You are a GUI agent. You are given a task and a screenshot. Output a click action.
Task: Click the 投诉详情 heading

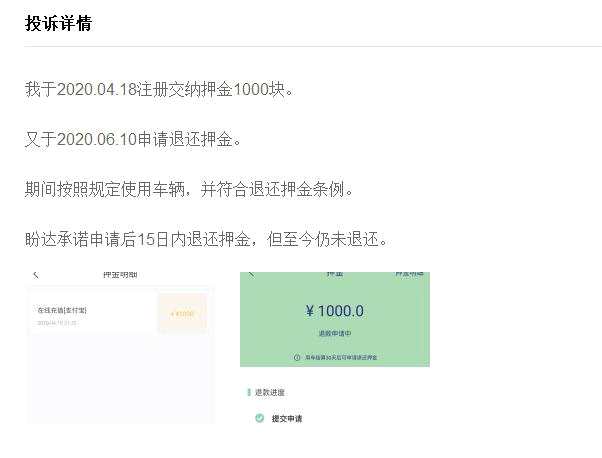click(x=58, y=23)
